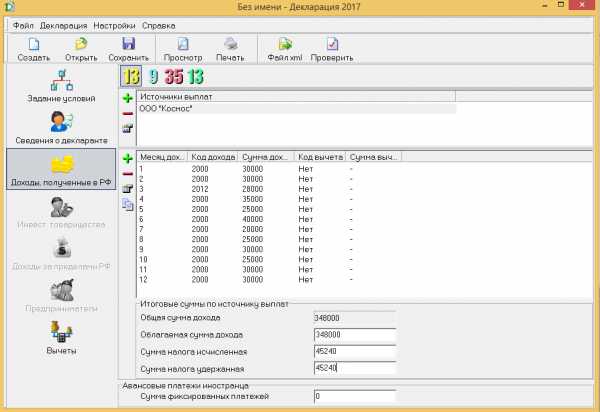The height and width of the screenshot is (412, 600).
Task: Open Задание условий section
Action: 61,86
